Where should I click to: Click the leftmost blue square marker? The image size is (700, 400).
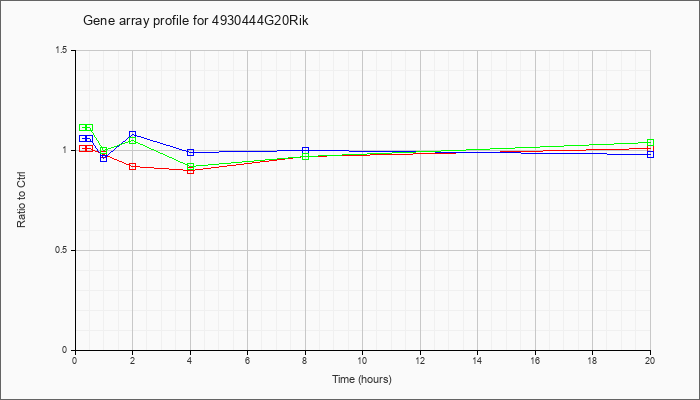click(83, 138)
